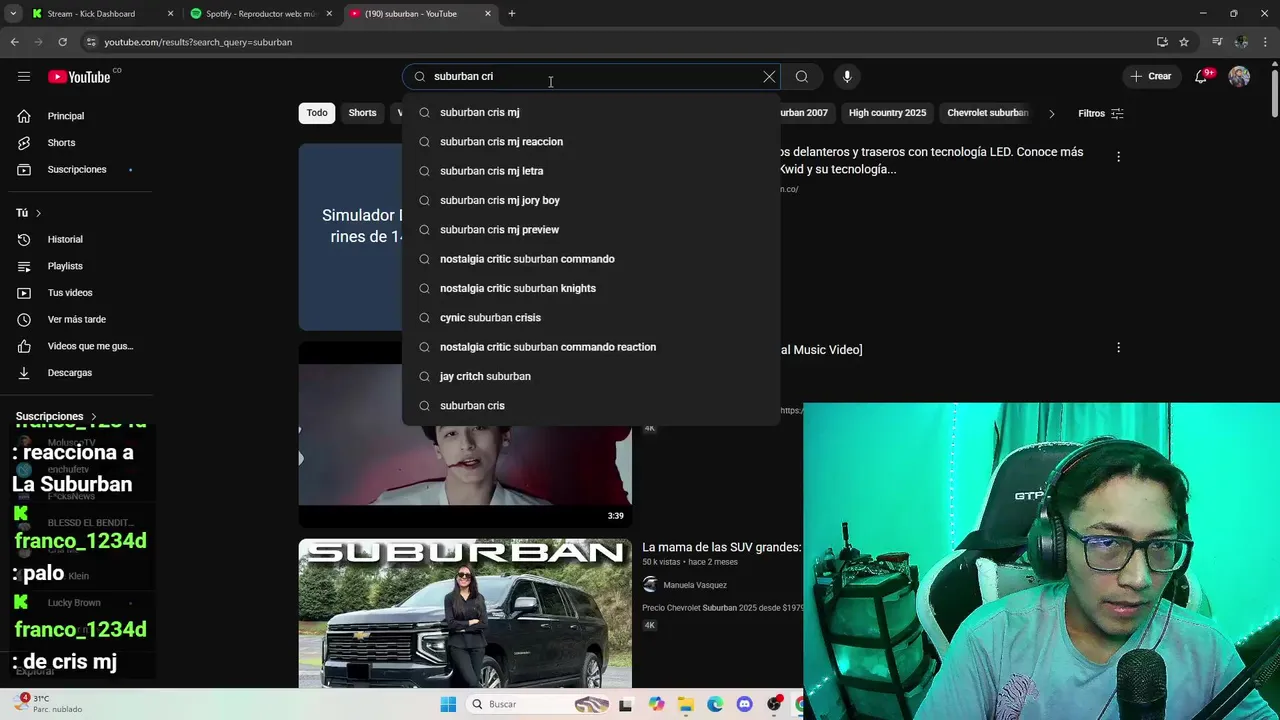Start voice search with the microphone icon

(x=847, y=76)
